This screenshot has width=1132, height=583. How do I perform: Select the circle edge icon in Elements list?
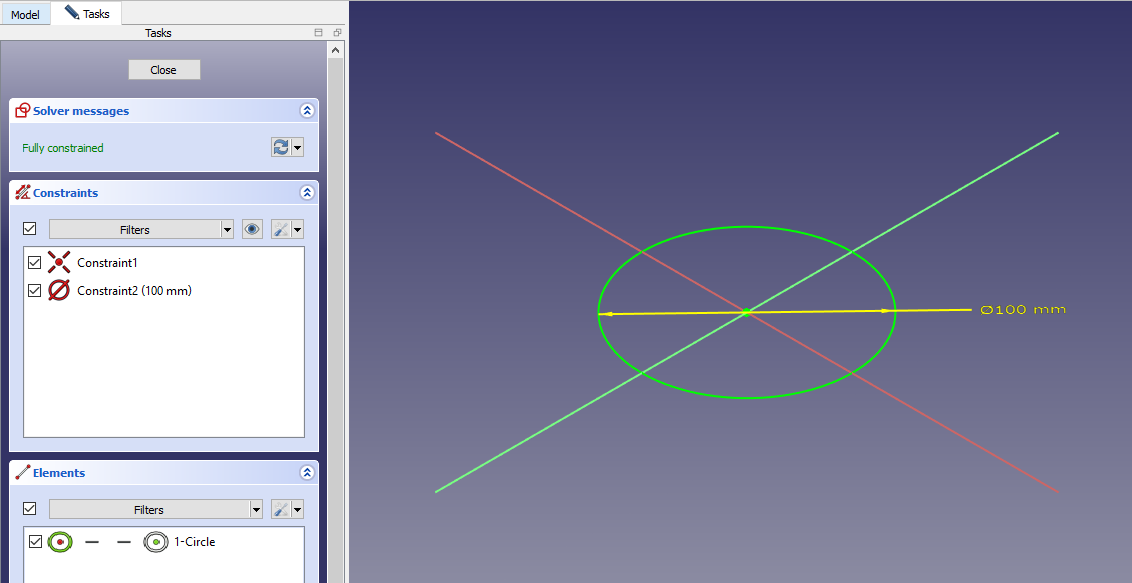coord(60,542)
